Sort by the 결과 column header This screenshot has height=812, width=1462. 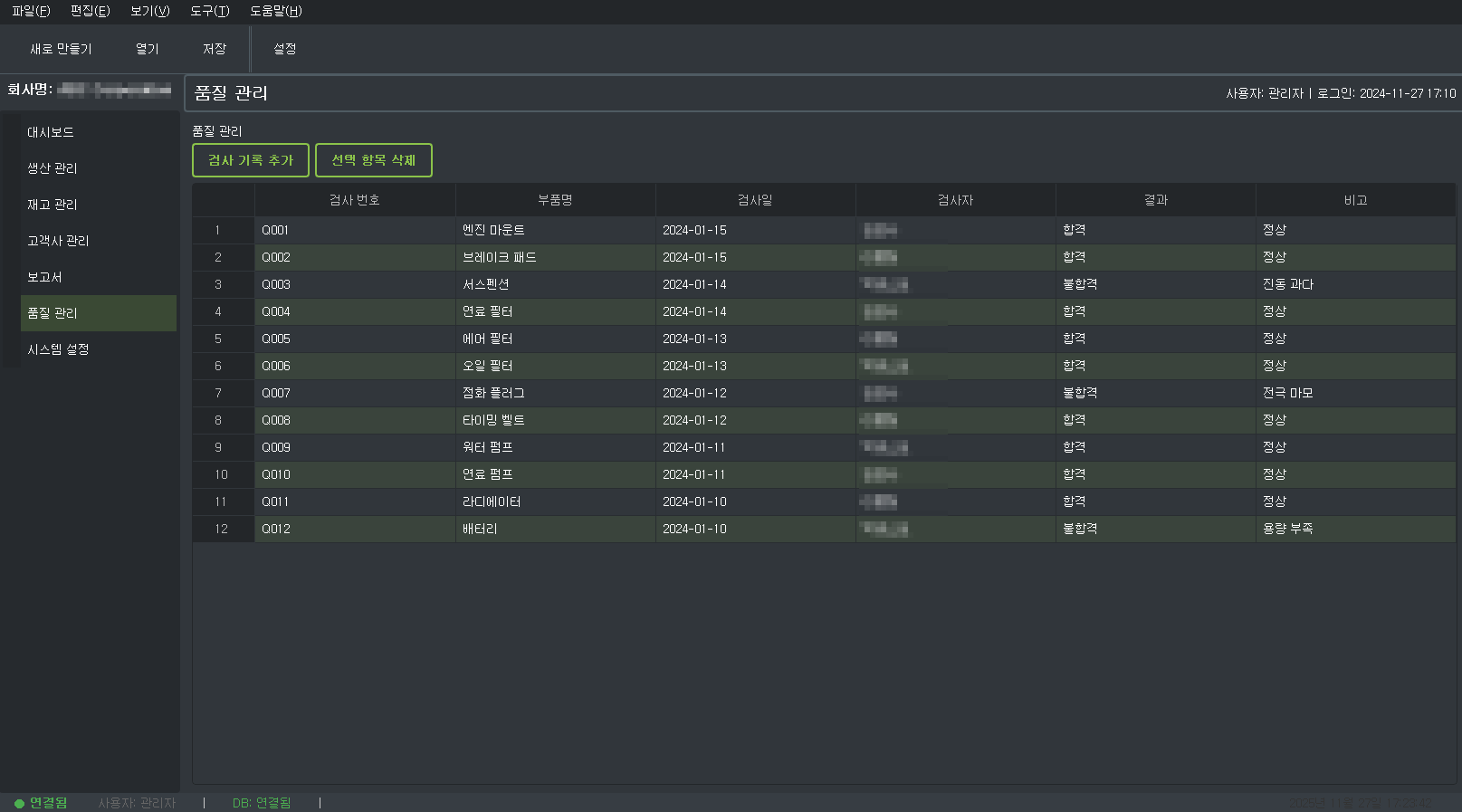(1155, 200)
